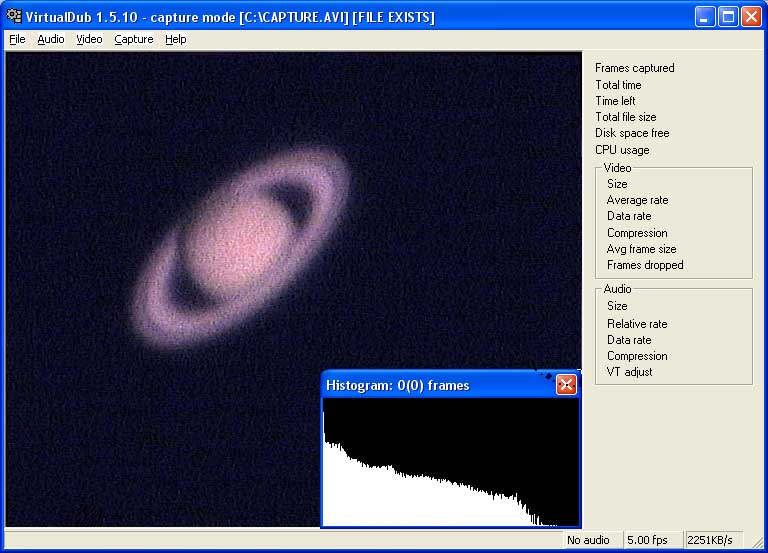The height and width of the screenshot is (553, 768).
Task: Close the Histogram window
Action: 566,385
